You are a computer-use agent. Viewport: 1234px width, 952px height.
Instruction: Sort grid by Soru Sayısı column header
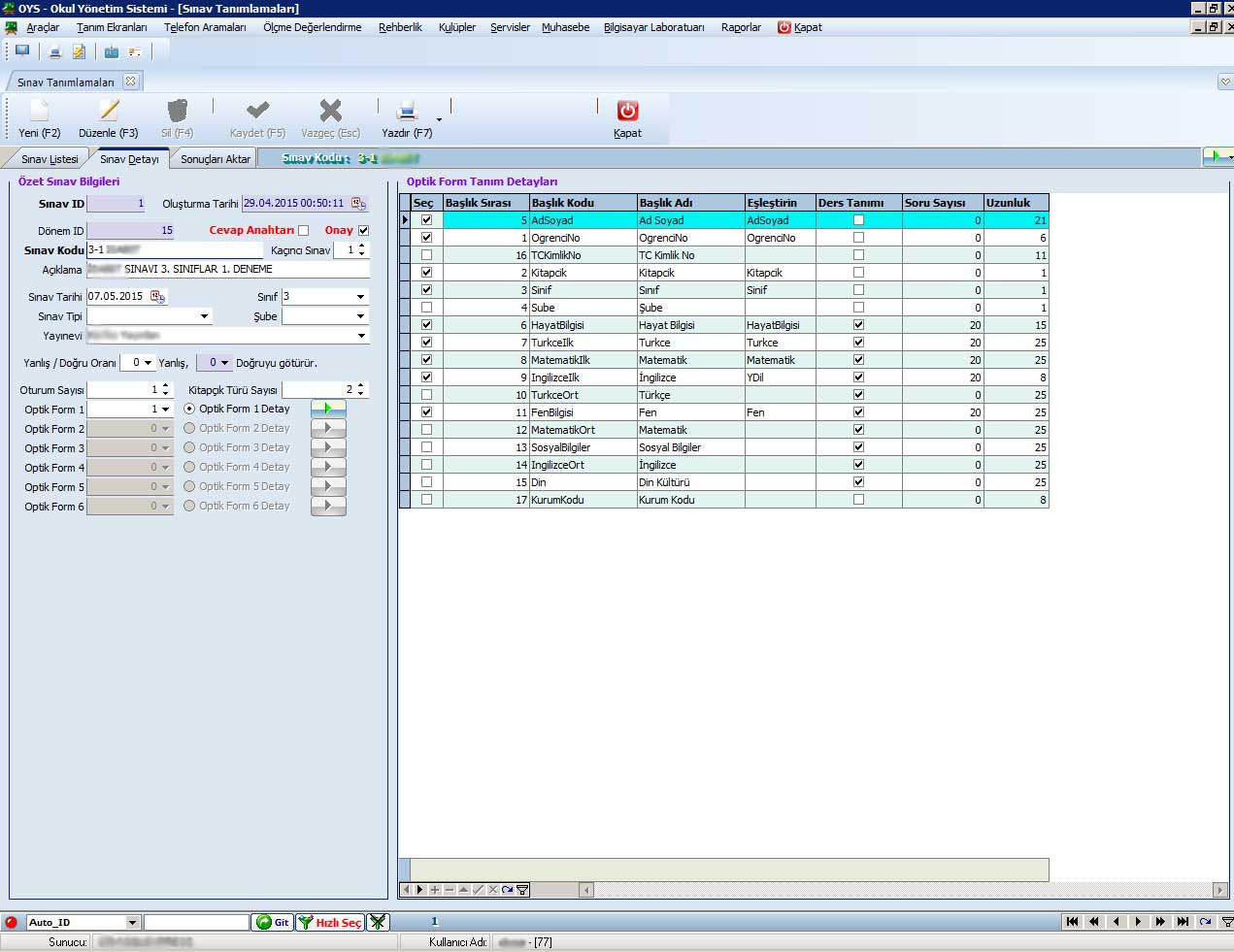[x=943, y=203]
